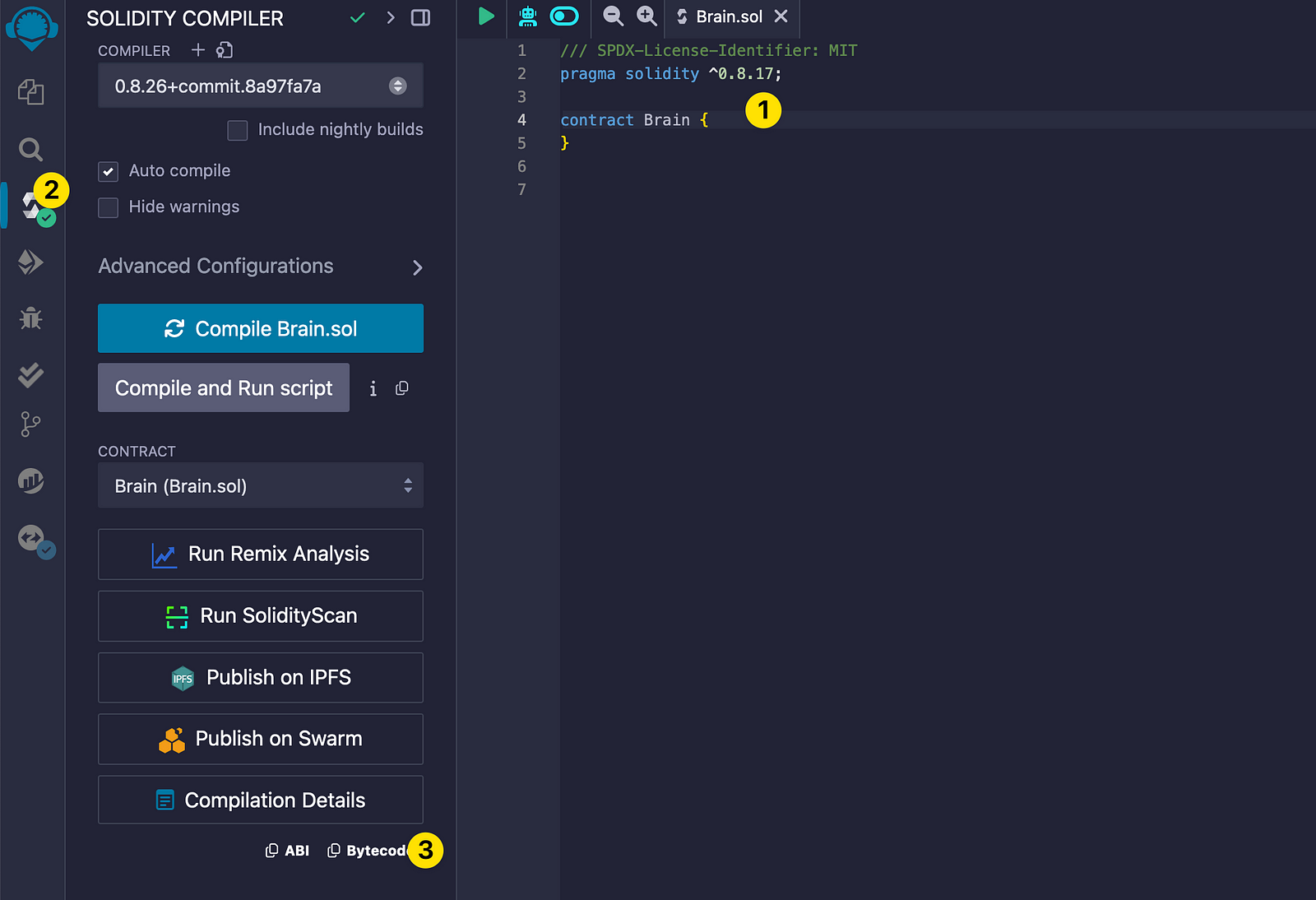
Task: Open Contract dropdown Brain (Brain.sol)
Action: click(261, 485)
